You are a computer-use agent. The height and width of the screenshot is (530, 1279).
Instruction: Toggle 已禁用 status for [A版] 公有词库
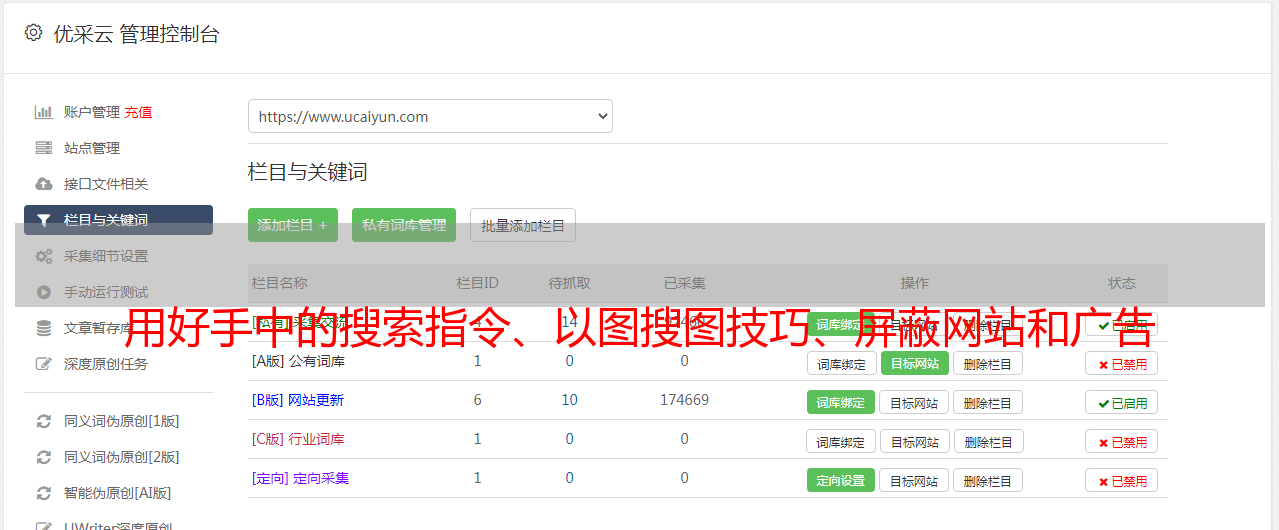(1122, 364)
